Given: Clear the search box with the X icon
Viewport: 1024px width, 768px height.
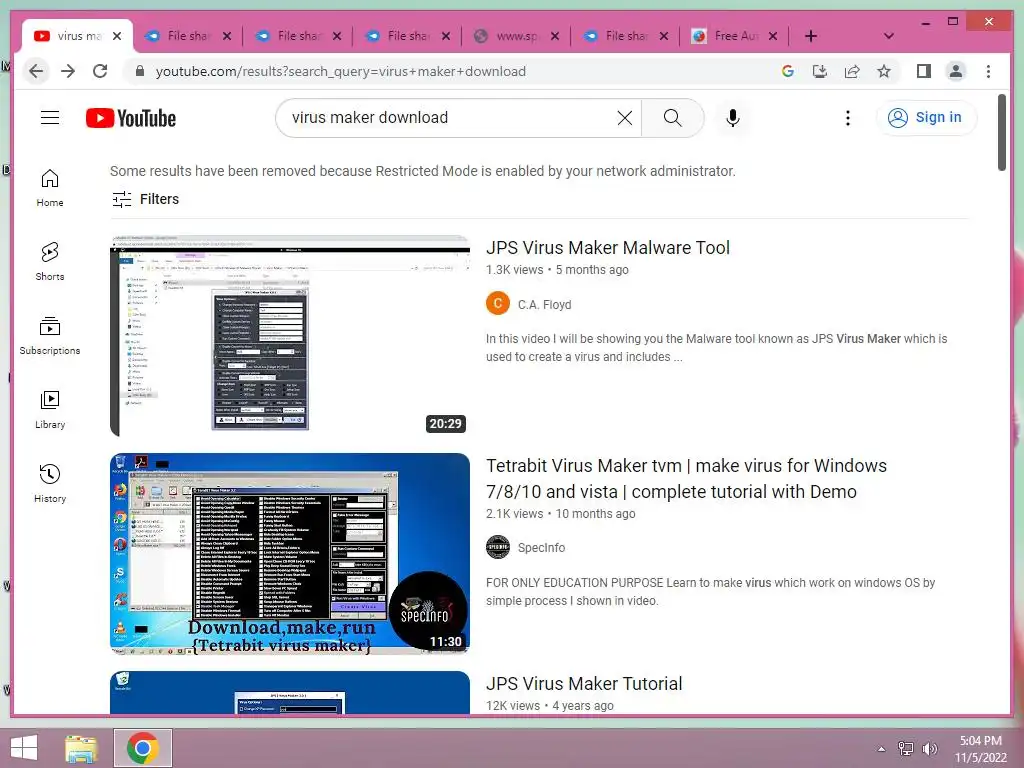Looking at the screenshot, I should [x=625, y=118].
